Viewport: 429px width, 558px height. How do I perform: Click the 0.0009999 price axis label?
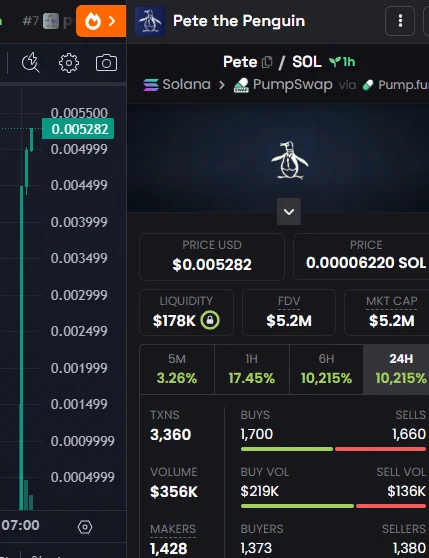coord(83,441)
